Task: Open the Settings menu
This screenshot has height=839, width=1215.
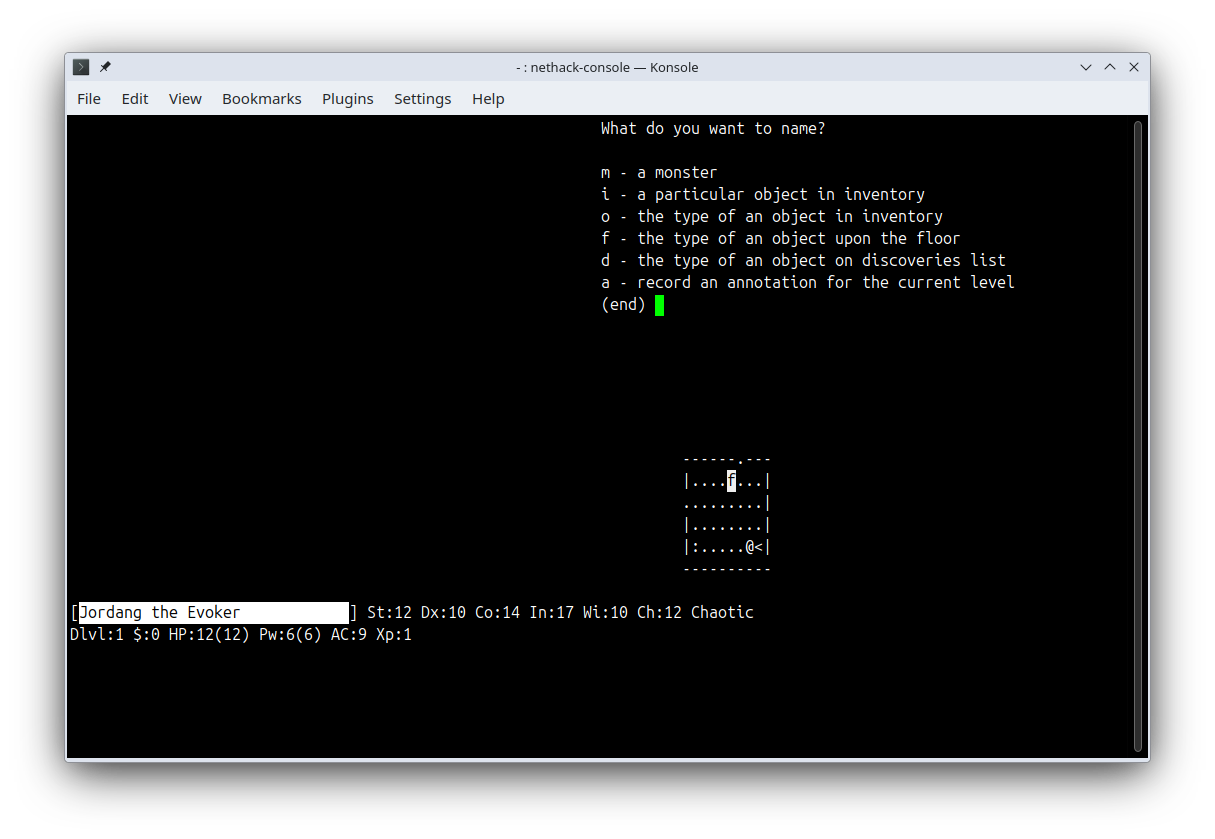Action: pos(422,98)
